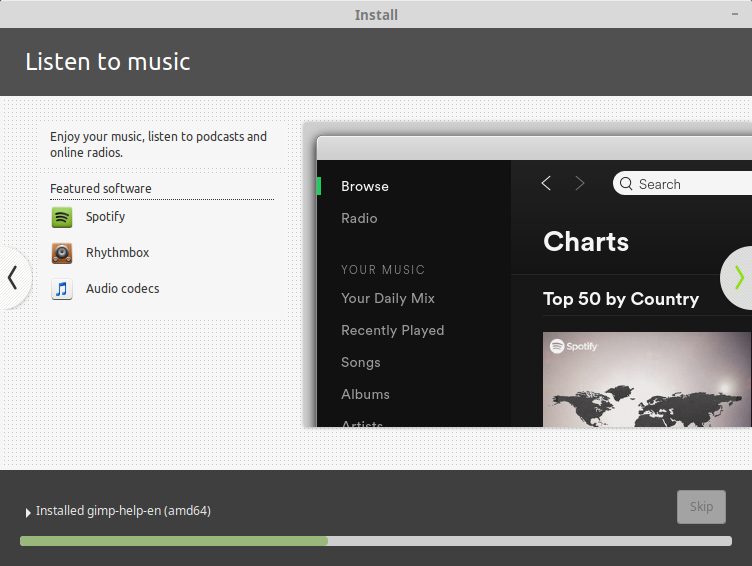Click the Spotify app icon
The image size is (752, 566).
tap(62, 217)
